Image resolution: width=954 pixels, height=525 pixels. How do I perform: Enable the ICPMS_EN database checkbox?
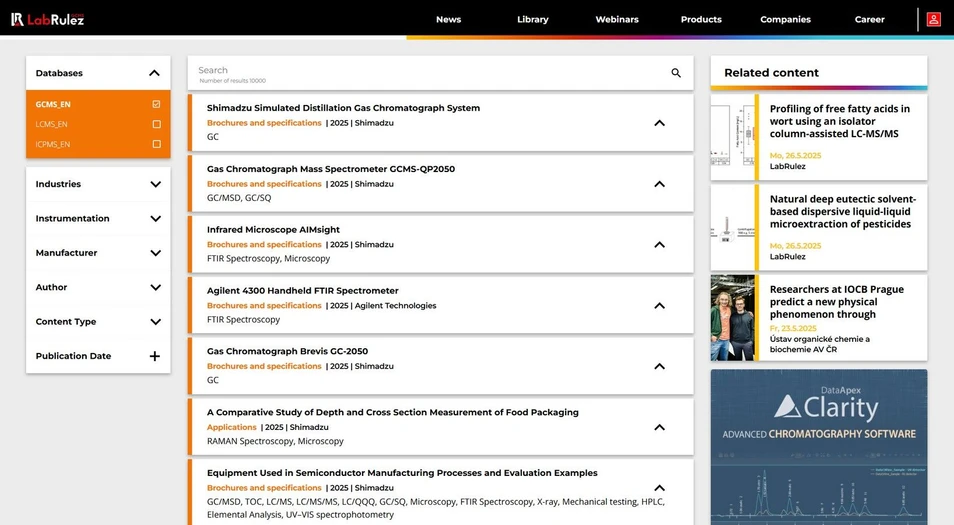tap(156, 144)
